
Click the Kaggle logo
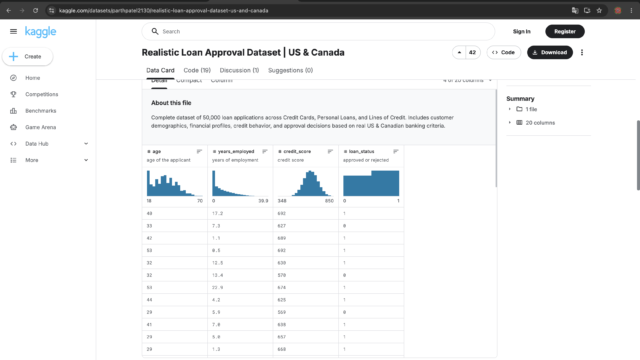[x=40, y=32]
